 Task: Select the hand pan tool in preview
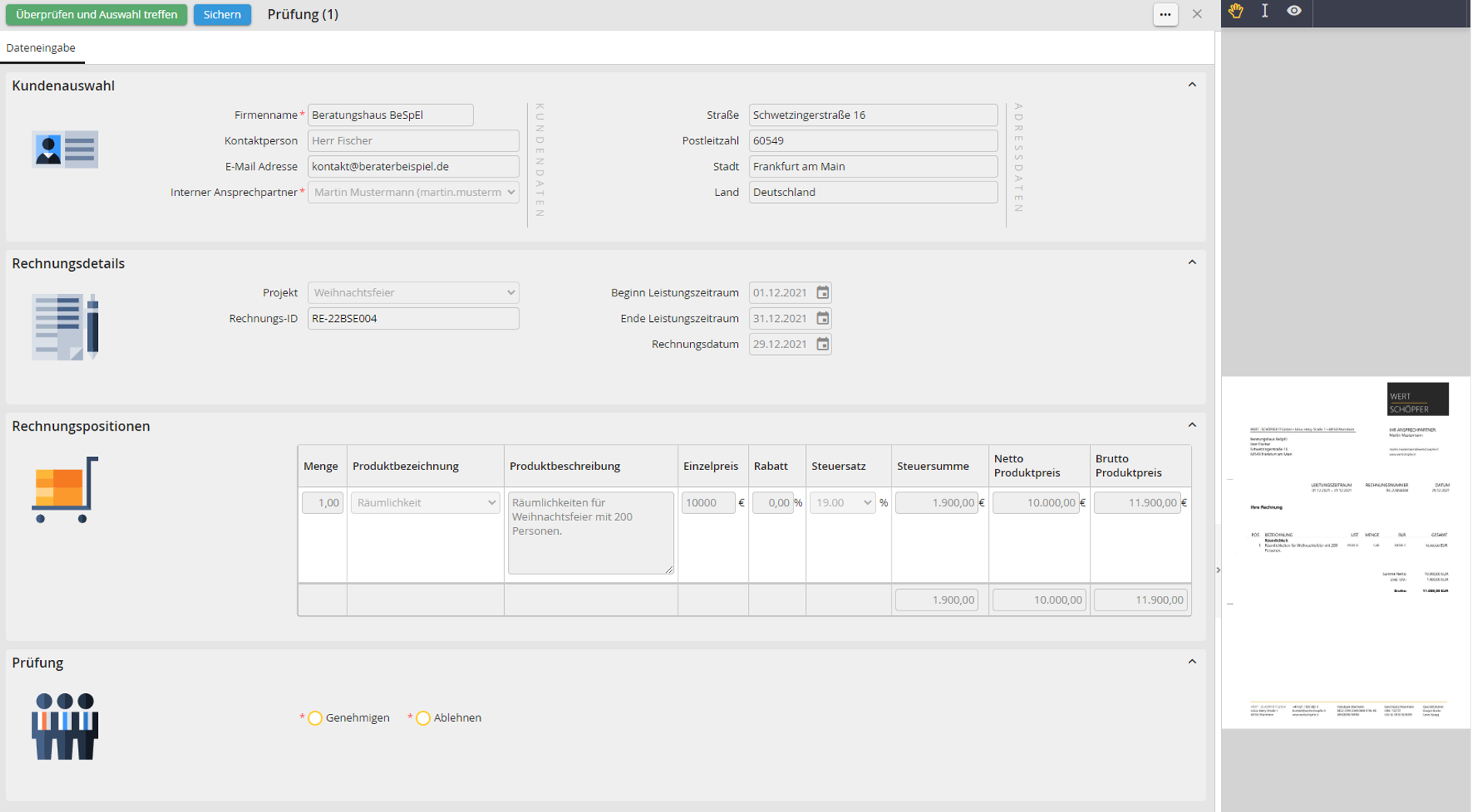coord(1236,12)
